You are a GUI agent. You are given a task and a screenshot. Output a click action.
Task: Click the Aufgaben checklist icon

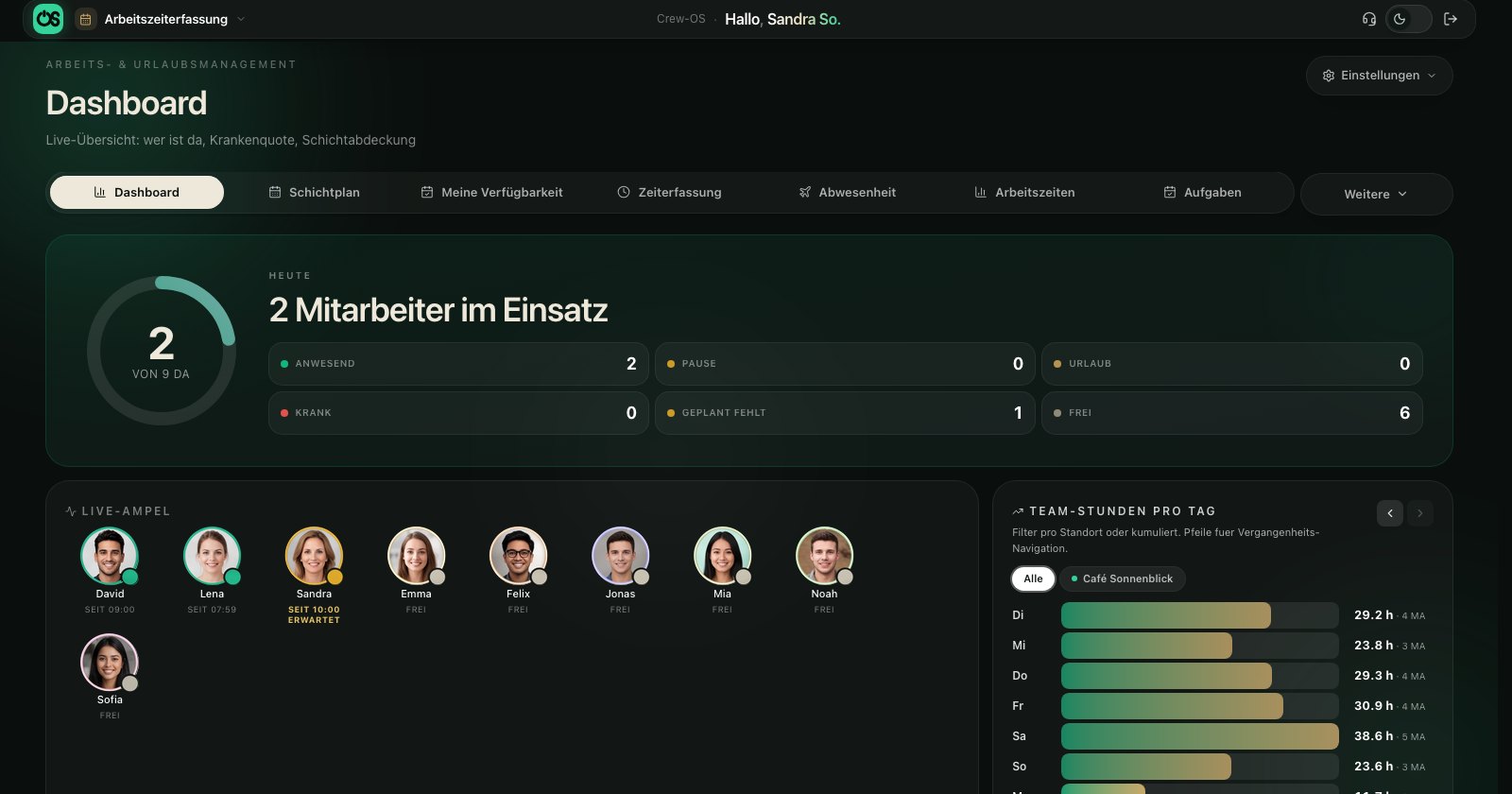click(1170, 192)
